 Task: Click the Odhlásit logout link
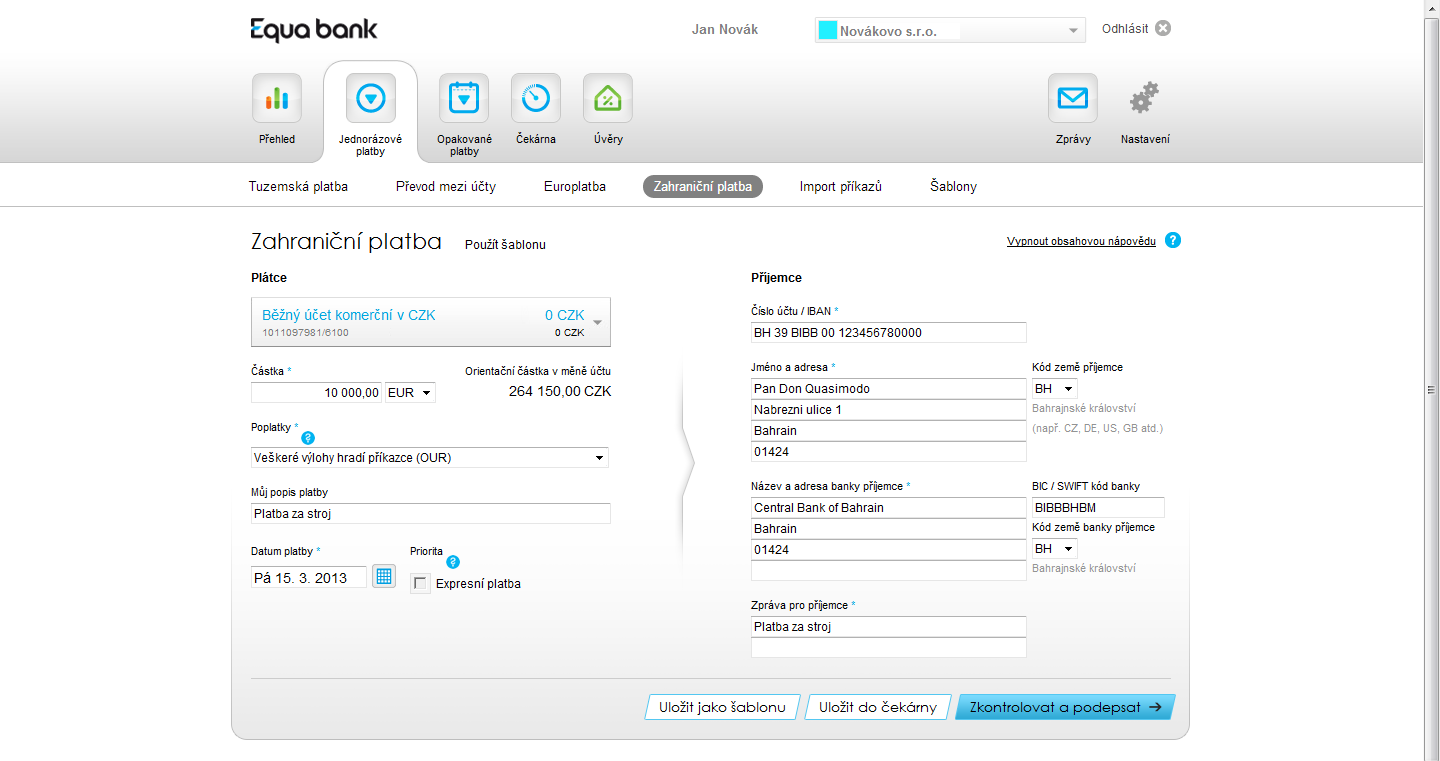click(1125, 28)
